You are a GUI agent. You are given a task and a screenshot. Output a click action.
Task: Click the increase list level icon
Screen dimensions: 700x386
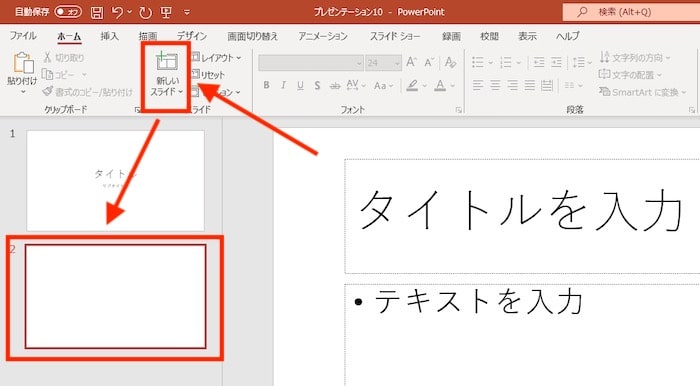coord(556,62)
